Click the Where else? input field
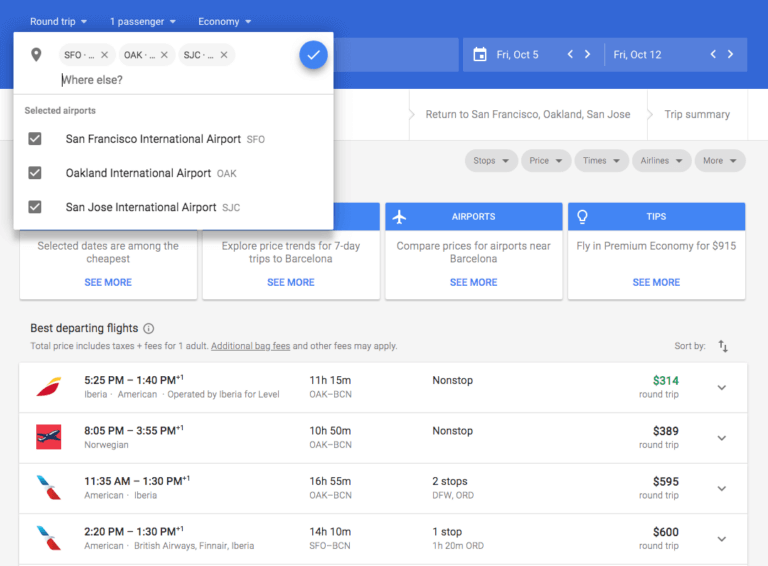The height and width of the screenshot is (566, 768). coord(191,80)
